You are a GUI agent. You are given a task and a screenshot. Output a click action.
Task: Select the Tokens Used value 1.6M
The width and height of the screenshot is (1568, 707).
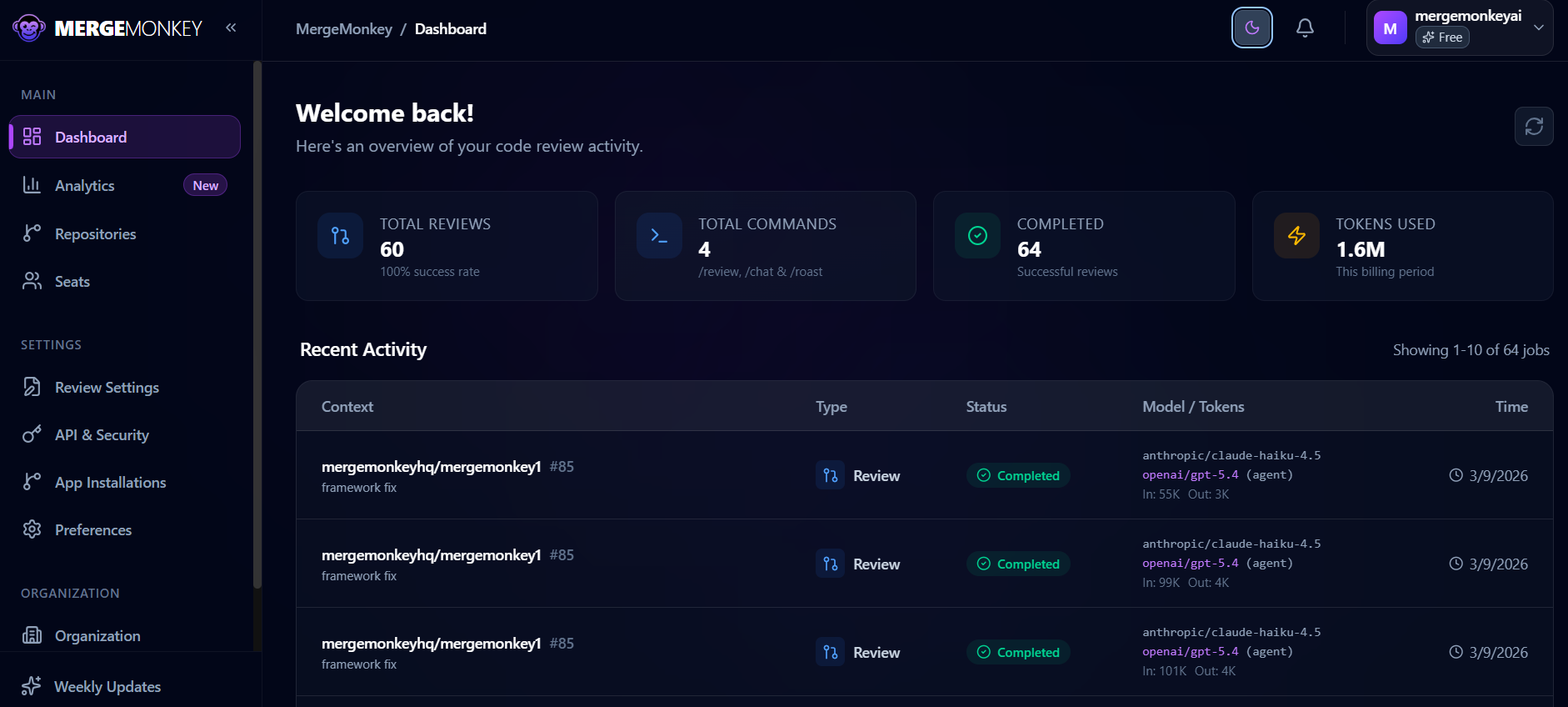point(1361,249)
